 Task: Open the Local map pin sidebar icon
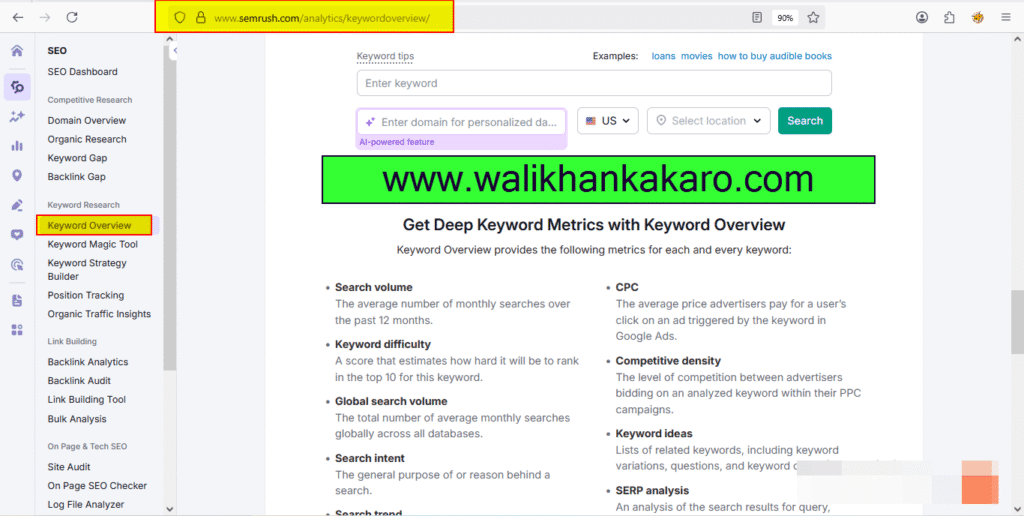click(17, 175)
